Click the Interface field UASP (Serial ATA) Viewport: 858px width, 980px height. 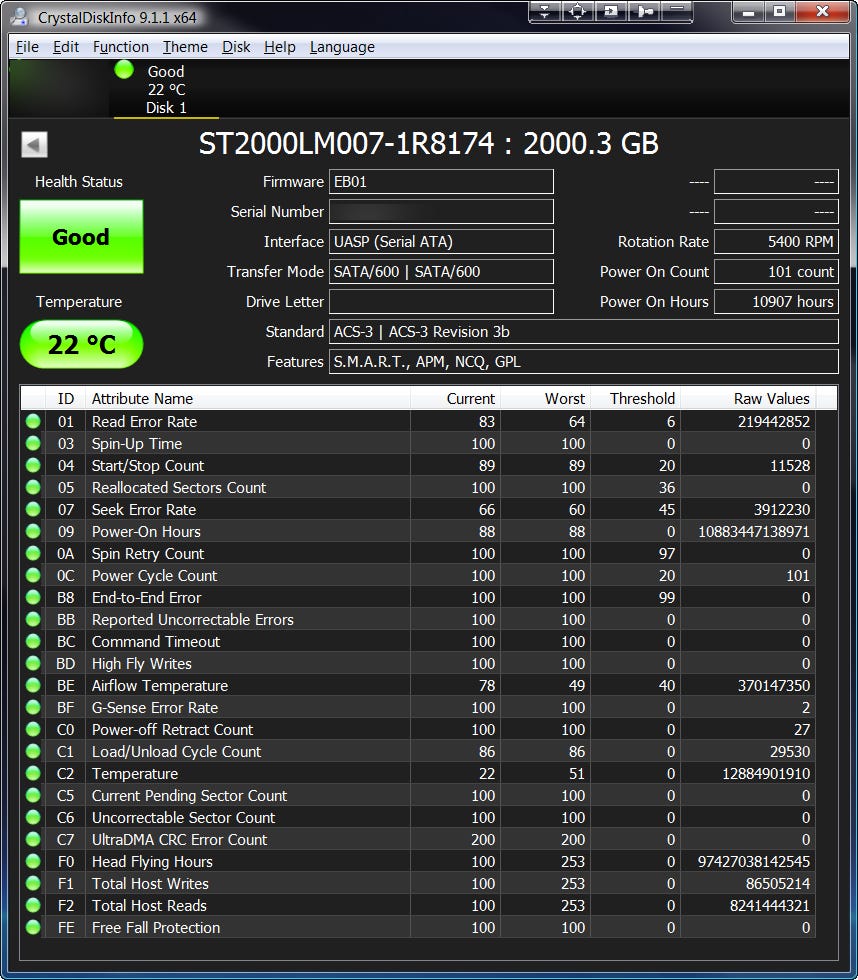click(x=441, y=242)
